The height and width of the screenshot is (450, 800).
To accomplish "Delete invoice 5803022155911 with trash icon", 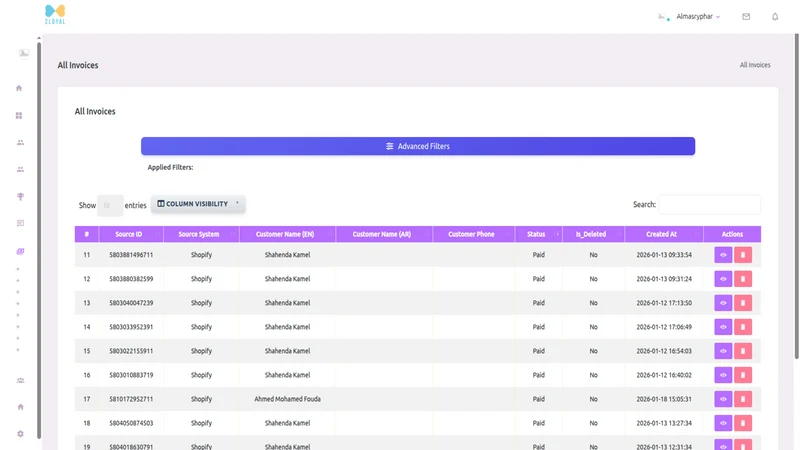I will point(743,351).
